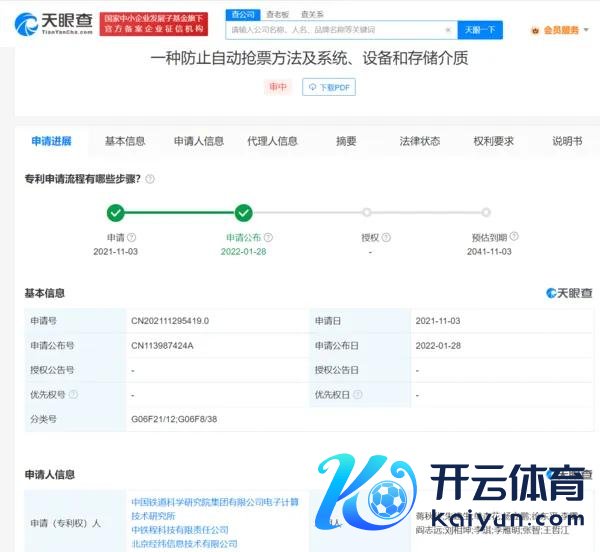Click the 天眼一下 search button
600x552 pixels.
[x=481, y=30]
